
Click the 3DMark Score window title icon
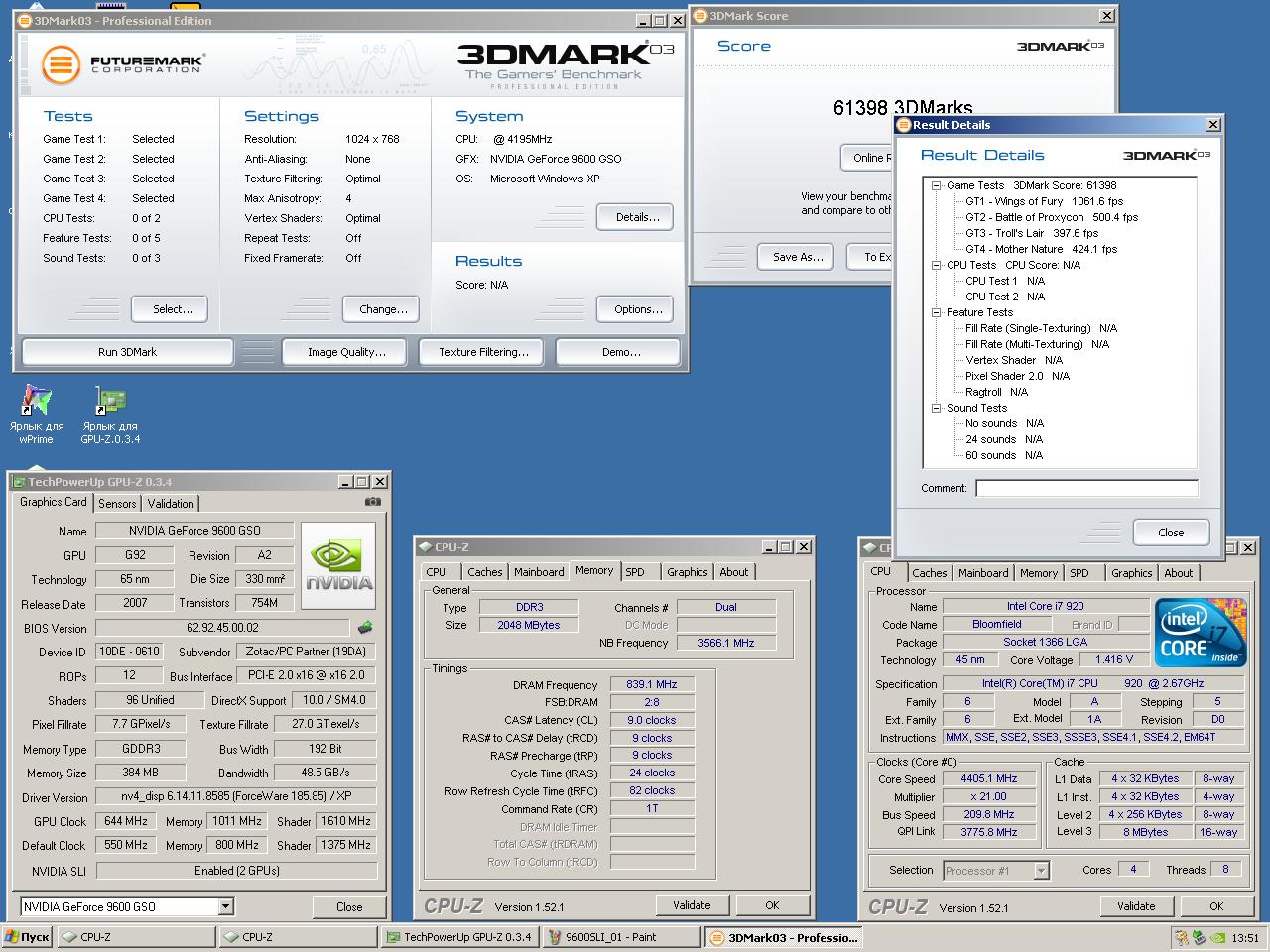coord(700,16)
